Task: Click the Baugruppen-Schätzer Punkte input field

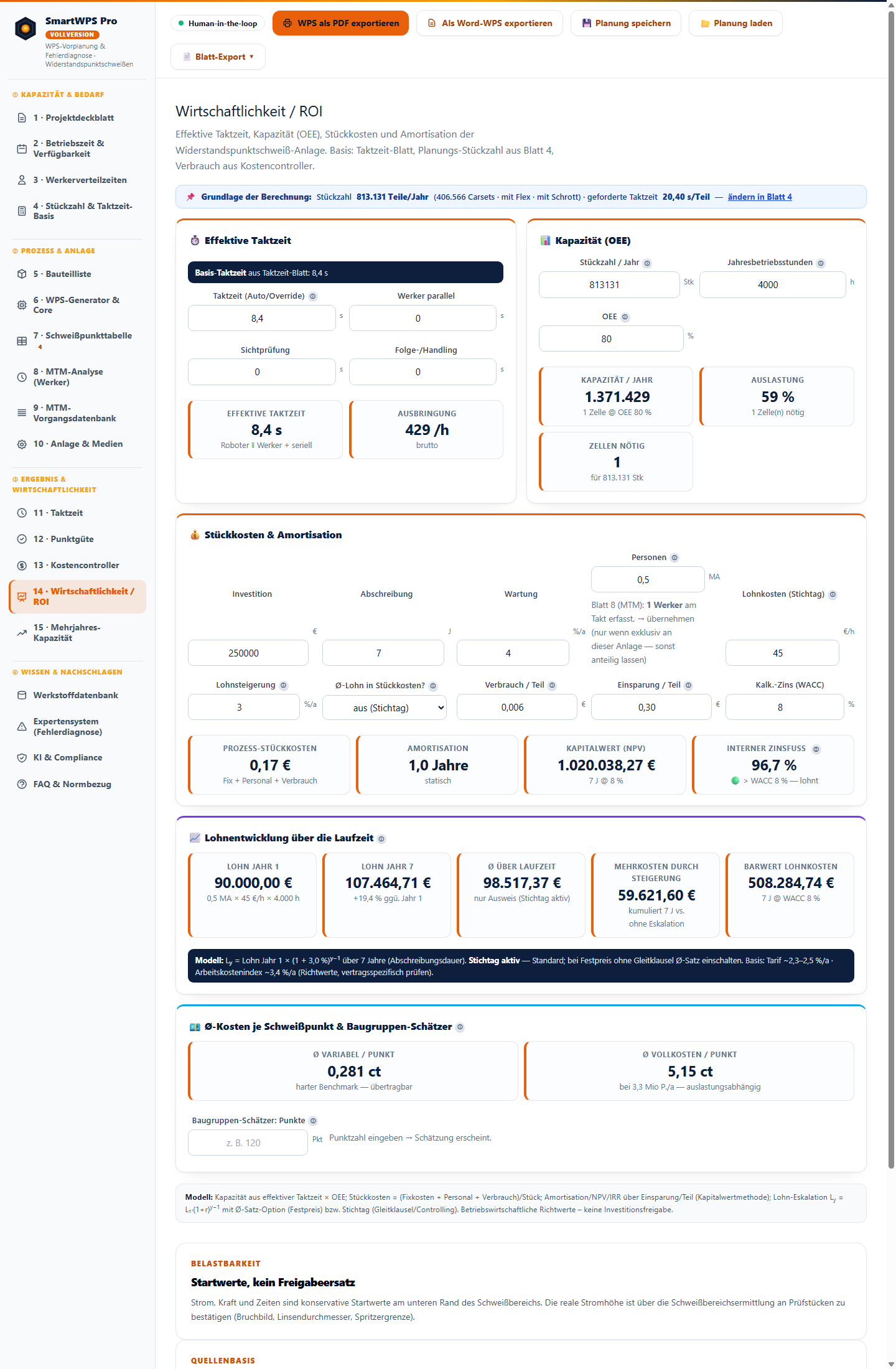Action: pyautogui.click(x=248, y=1143)
